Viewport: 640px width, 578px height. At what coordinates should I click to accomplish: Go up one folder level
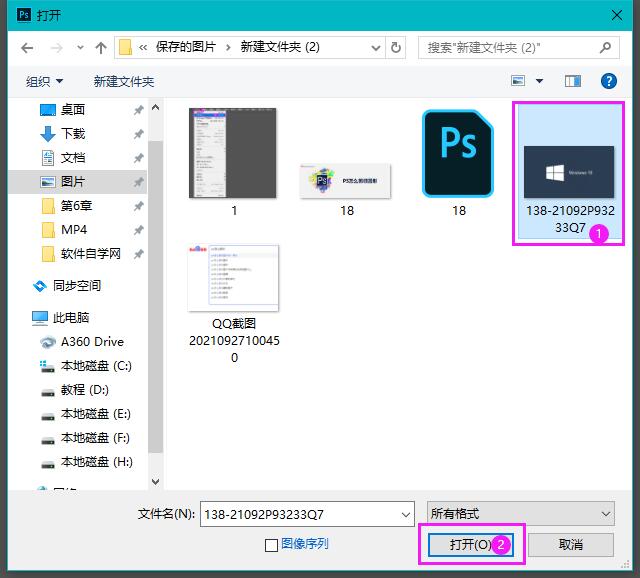(101, 48)
